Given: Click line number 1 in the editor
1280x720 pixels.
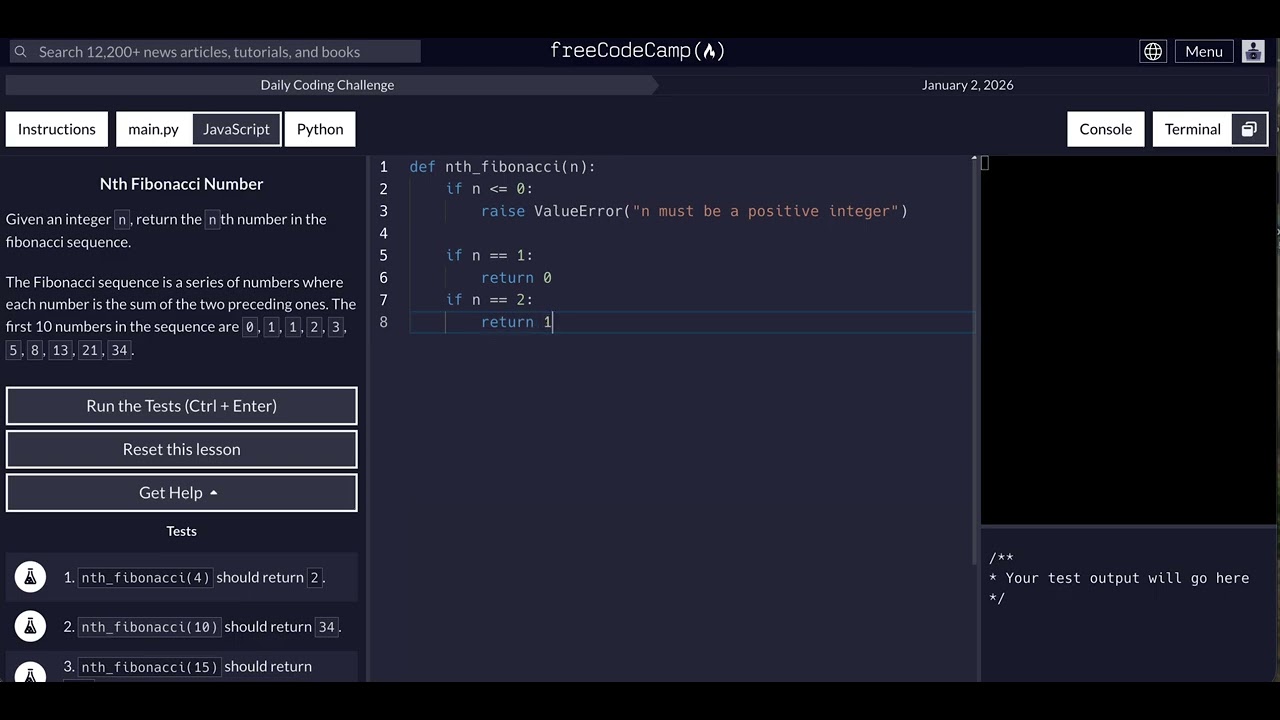Looking at the screenshot, I should tap(383, 167).
